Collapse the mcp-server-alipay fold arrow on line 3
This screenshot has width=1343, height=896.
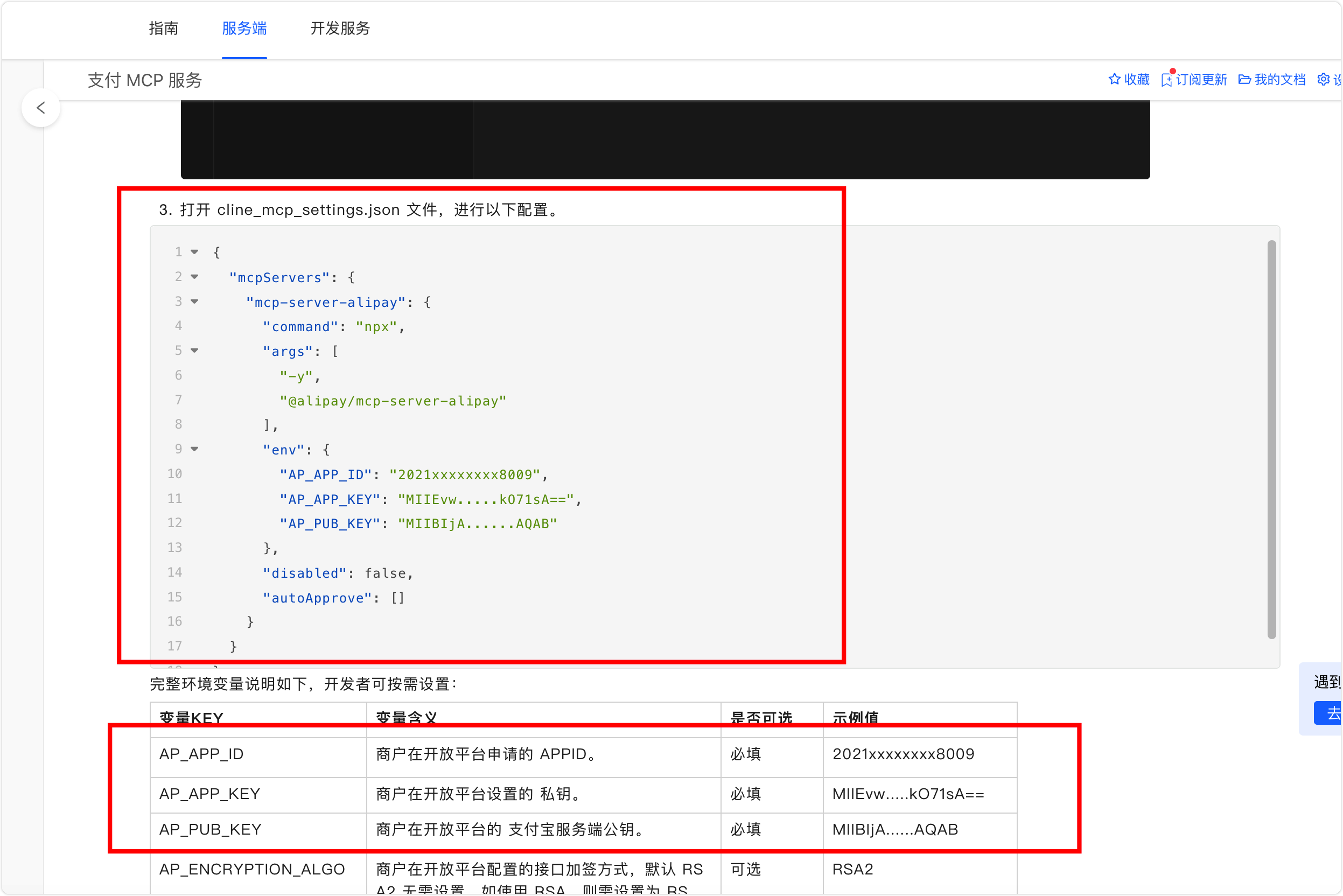[194, 302]
